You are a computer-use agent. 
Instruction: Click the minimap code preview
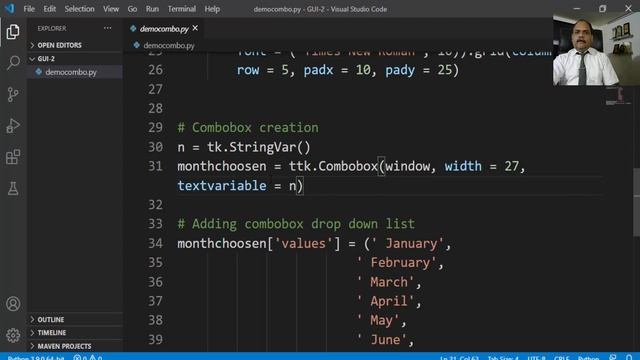pyautogui.click(x=618, y=96)
